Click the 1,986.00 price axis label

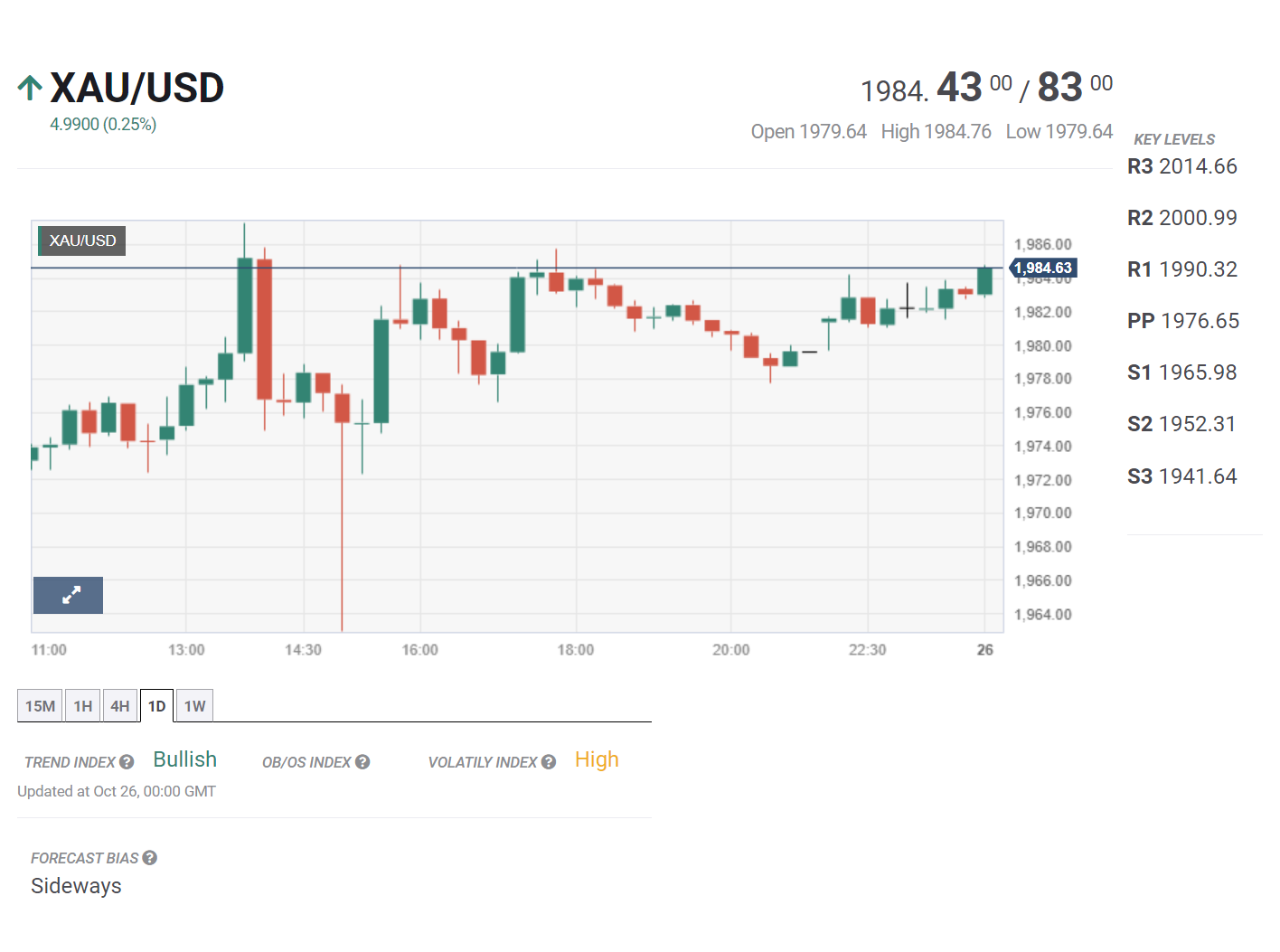1043,244
